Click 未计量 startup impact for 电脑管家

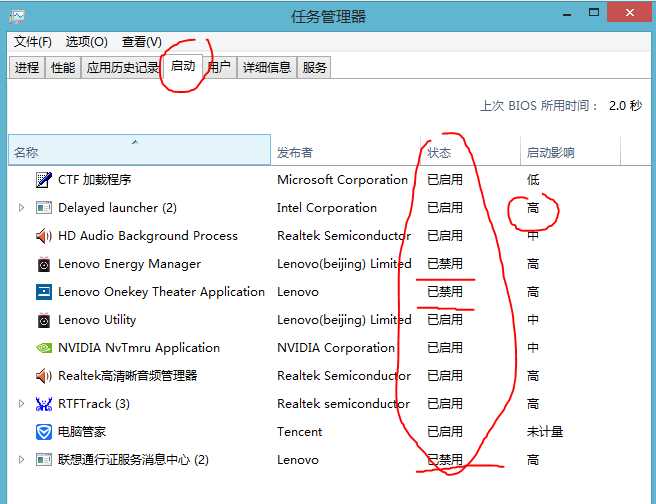click(x=545, y=432)
